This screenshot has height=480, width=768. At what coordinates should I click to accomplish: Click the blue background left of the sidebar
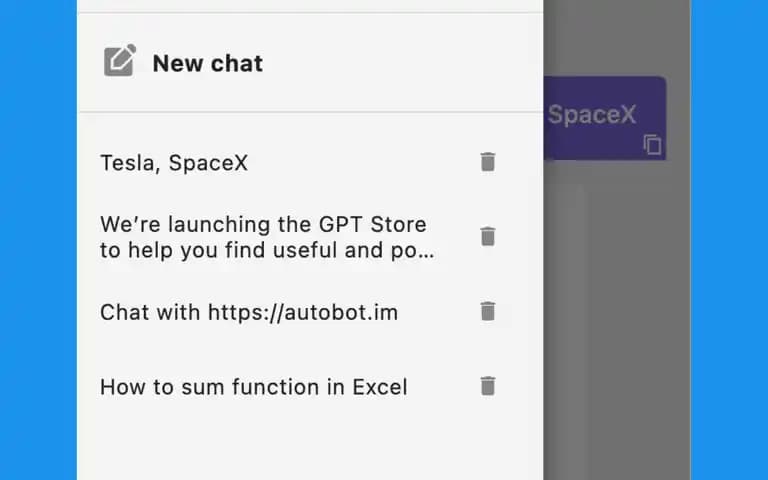click(x=38, y=240)
